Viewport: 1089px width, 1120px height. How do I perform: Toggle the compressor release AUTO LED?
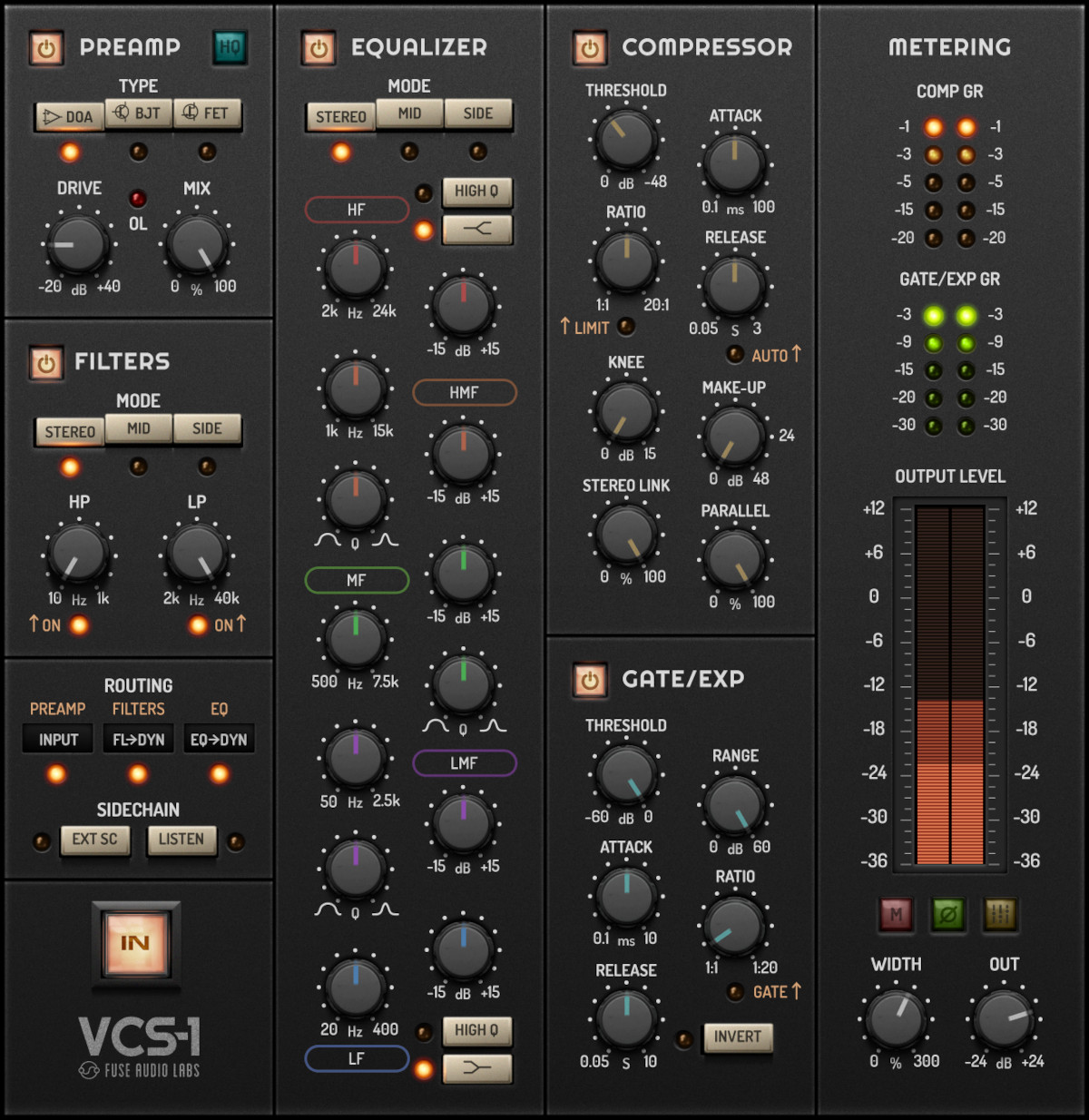[735, 354]
